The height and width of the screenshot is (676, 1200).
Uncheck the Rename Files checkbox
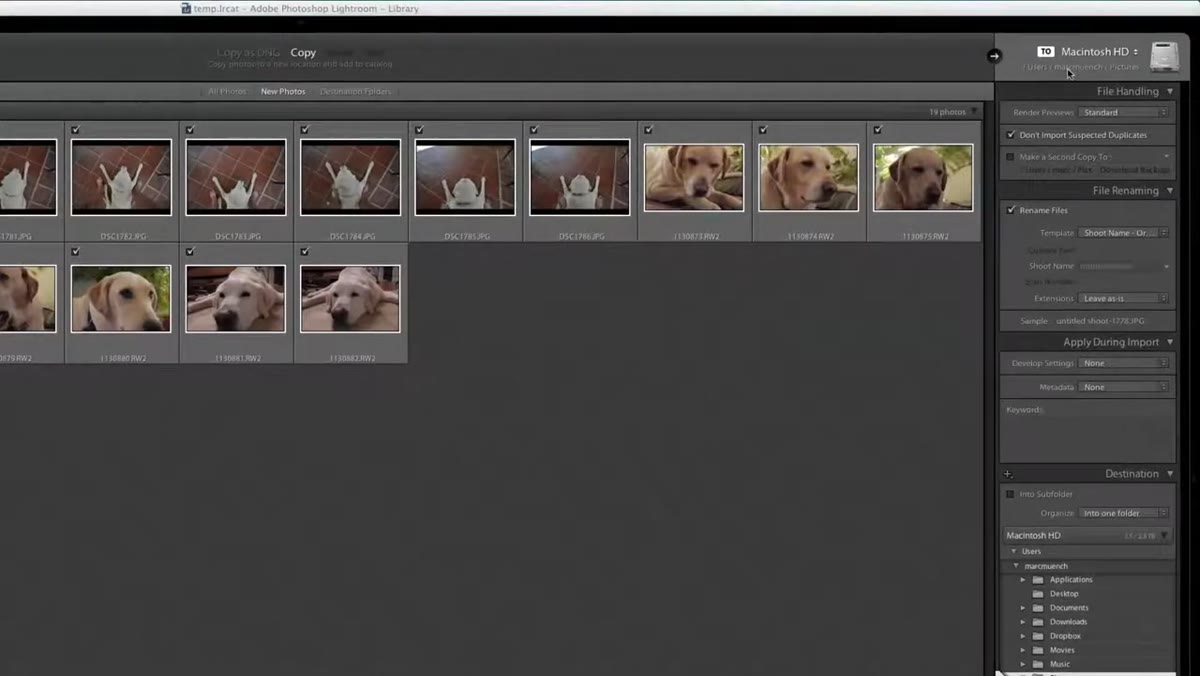pos(1011,211)
